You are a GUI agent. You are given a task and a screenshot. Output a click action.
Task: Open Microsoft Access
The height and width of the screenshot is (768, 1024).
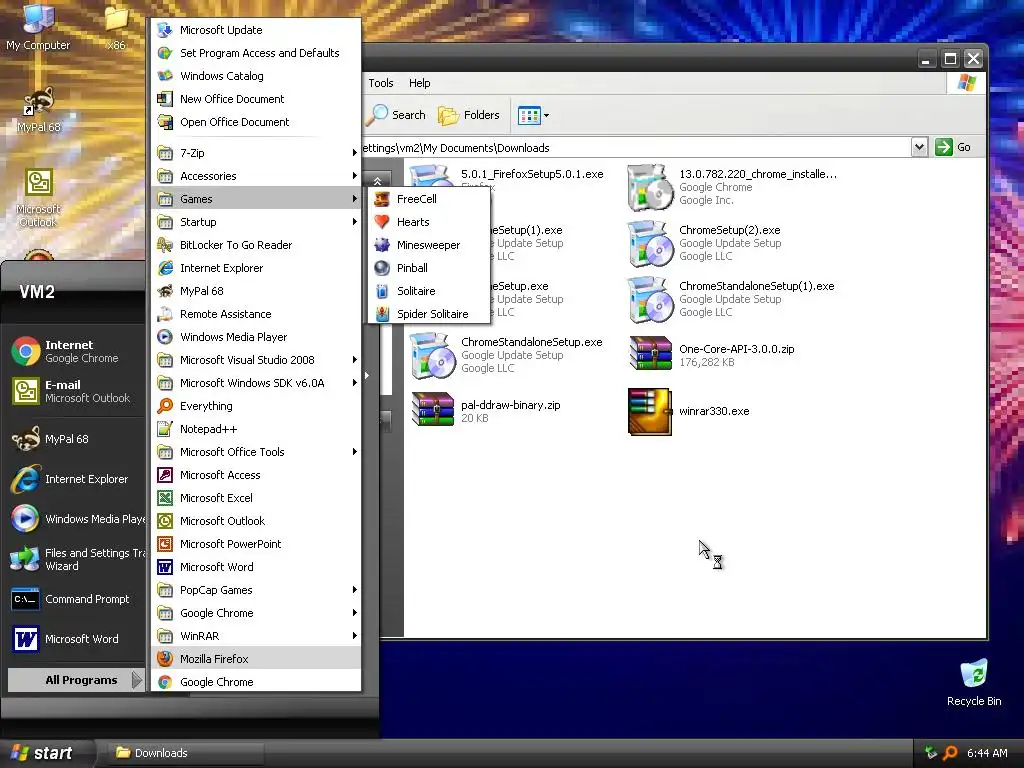256,475
